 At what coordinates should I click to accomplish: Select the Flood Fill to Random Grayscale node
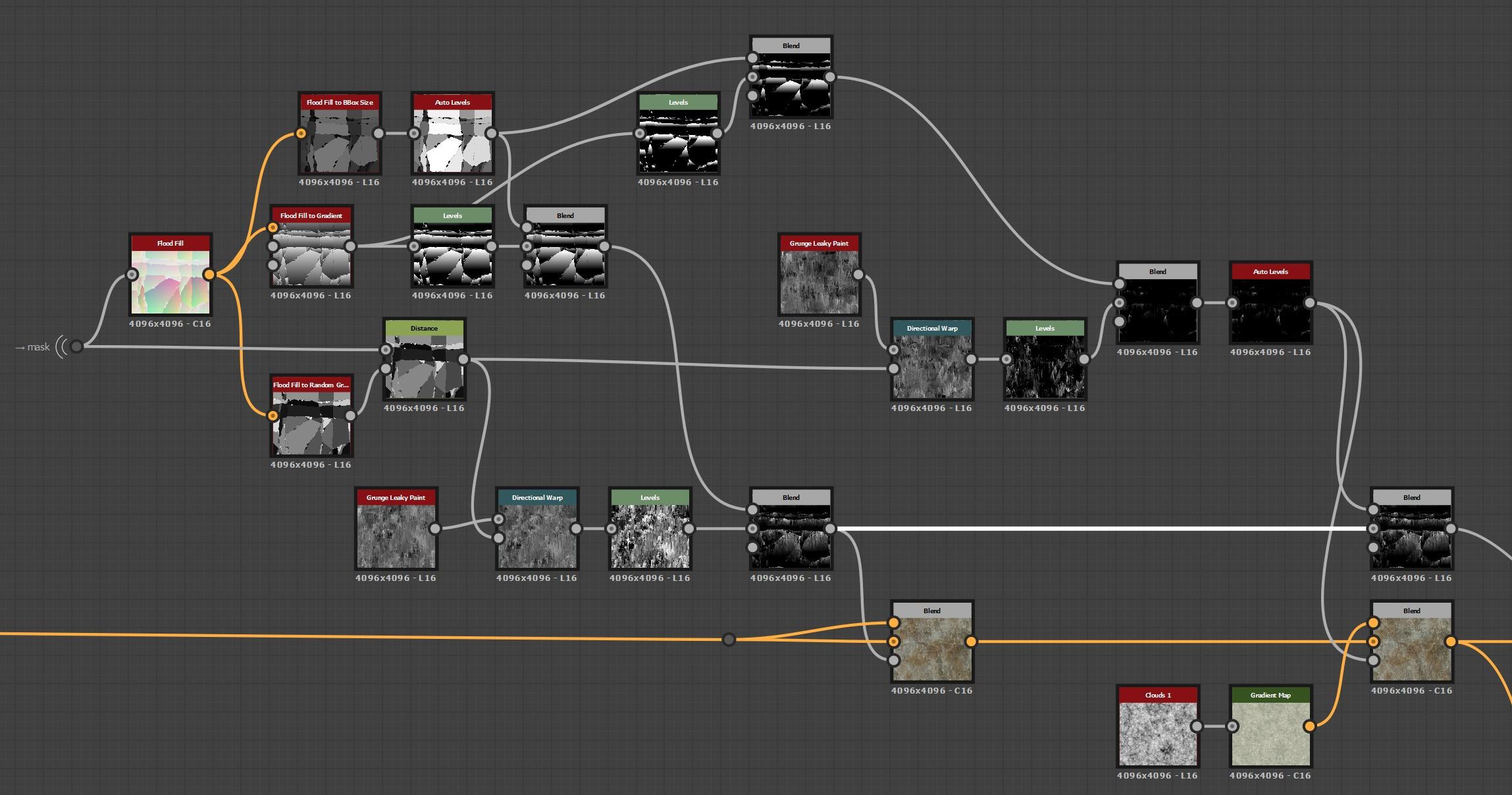[311, 423]
